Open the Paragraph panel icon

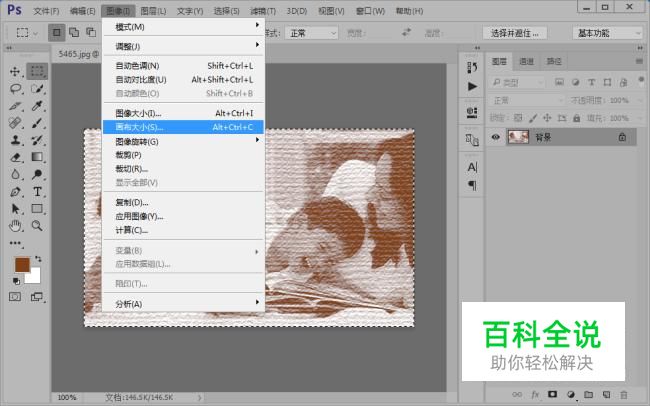coord(472,185)
